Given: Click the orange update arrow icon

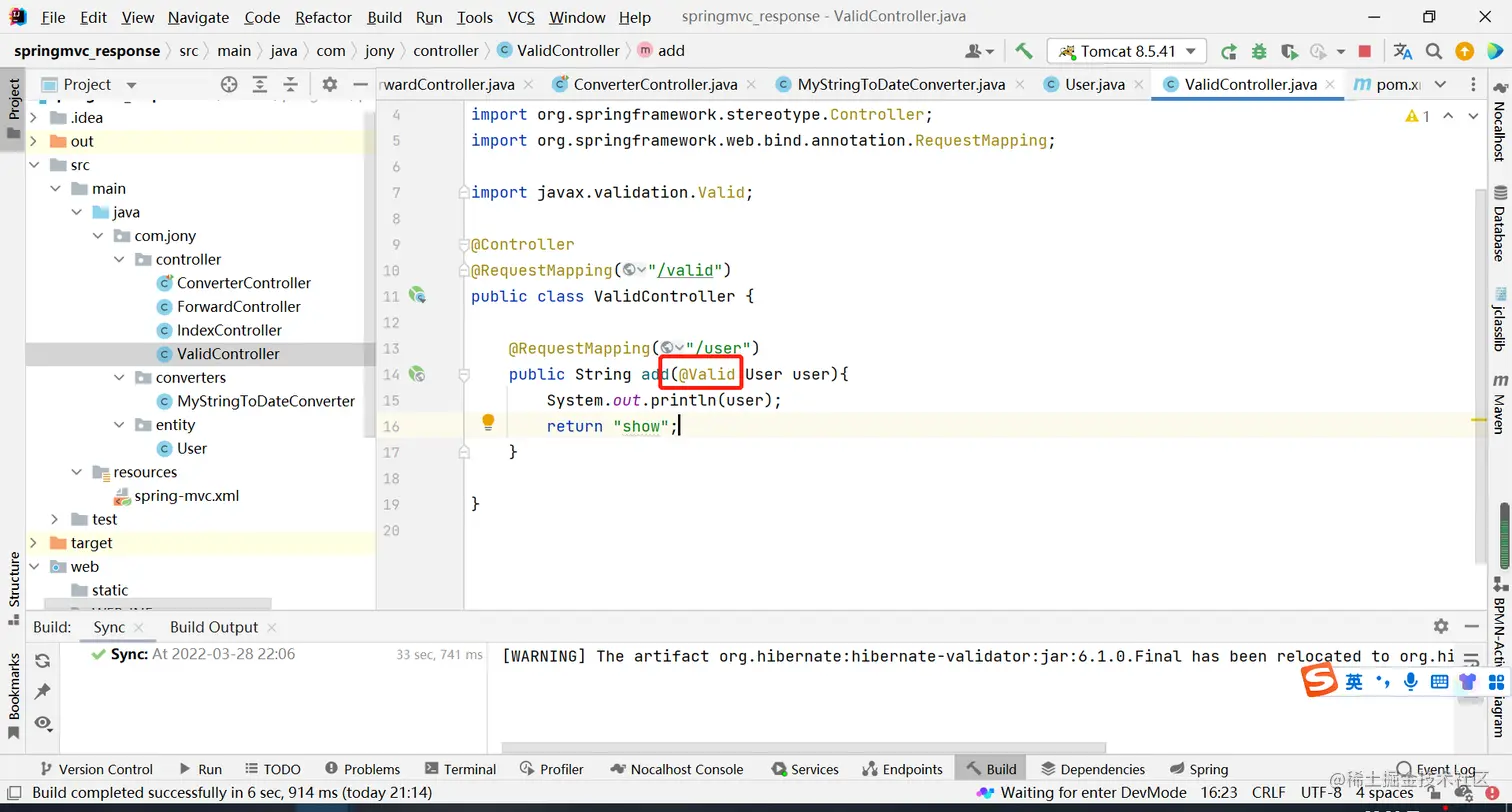Looking at the screenshot, I should click(x=1464, y=51).
